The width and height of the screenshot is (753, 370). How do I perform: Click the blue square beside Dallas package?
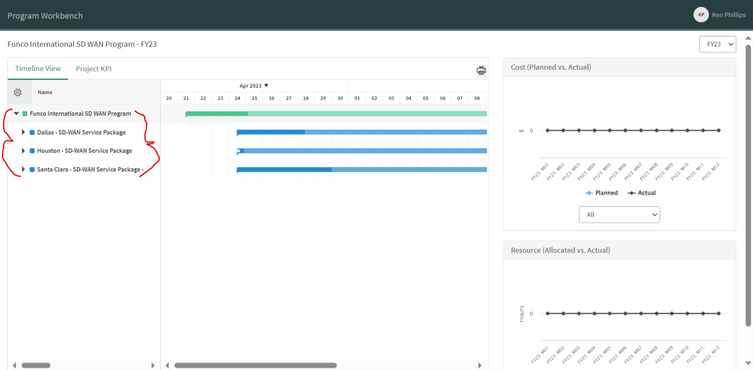(x=32, y=132)
